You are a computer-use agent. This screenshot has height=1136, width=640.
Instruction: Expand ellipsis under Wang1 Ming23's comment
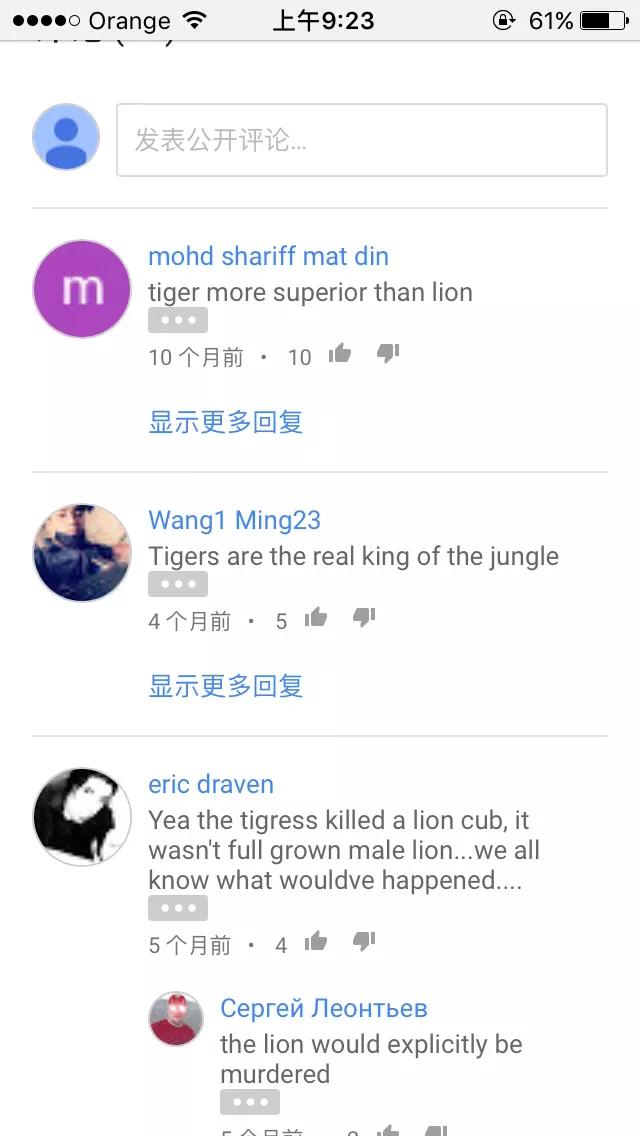178,584
